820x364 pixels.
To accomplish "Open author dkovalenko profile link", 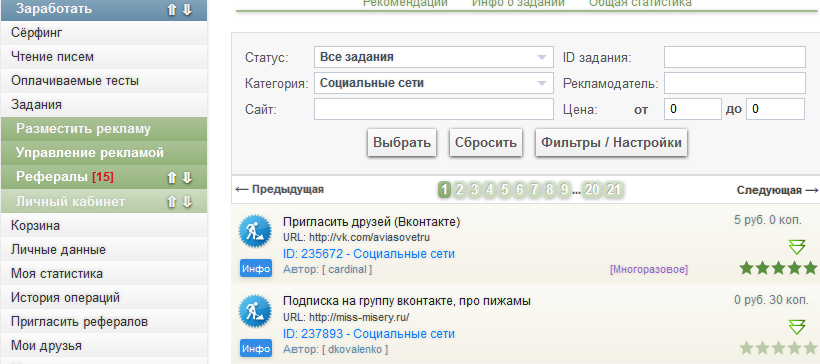I will pos(355,349).
